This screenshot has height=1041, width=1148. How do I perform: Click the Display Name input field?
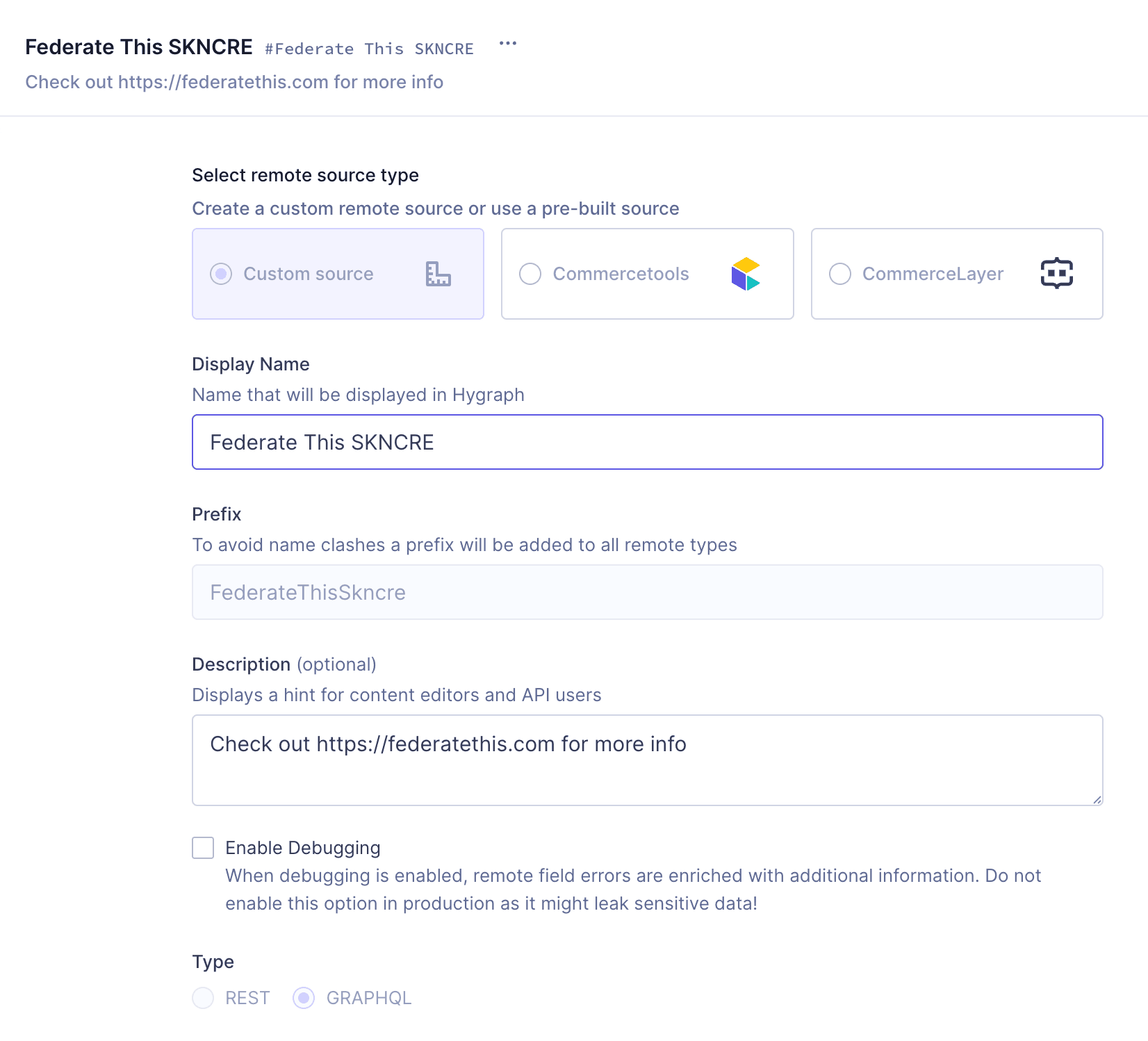(x=648, y=442)
